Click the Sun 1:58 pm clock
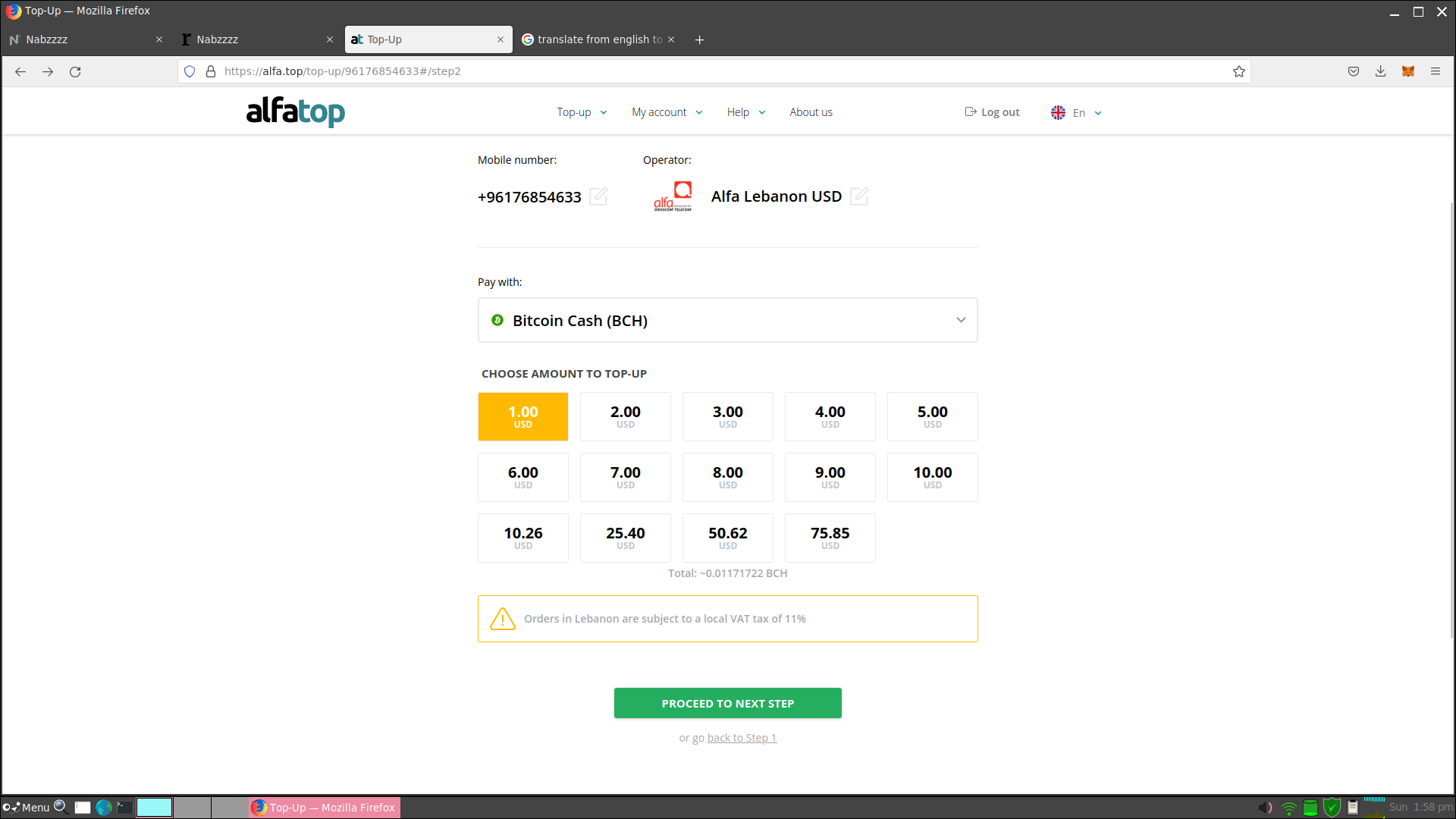The width and height of the screenshot is (1456, 819). [1421, 808]
